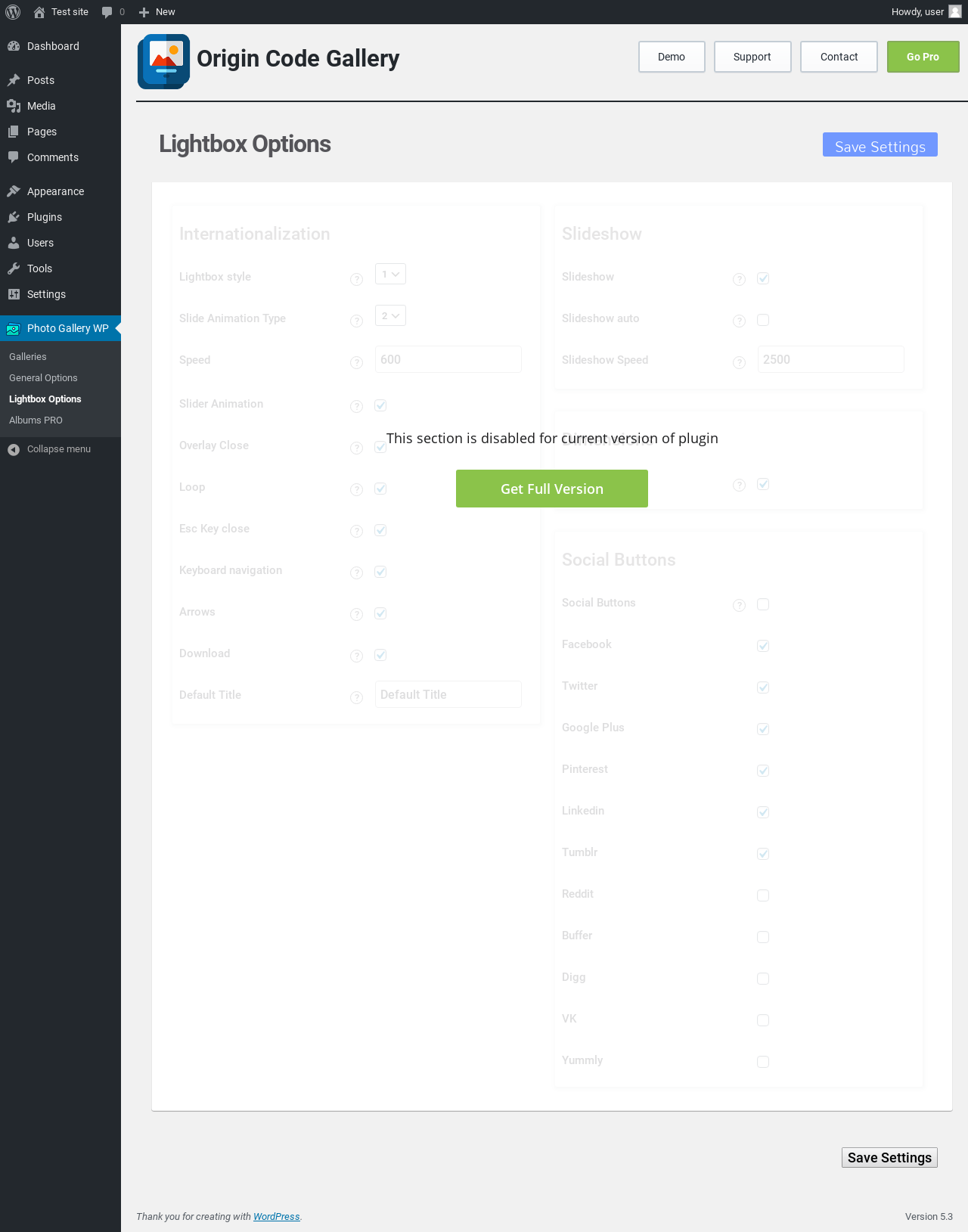Open the Support page button
968x1232 pixels.
[x=752, y=57]
